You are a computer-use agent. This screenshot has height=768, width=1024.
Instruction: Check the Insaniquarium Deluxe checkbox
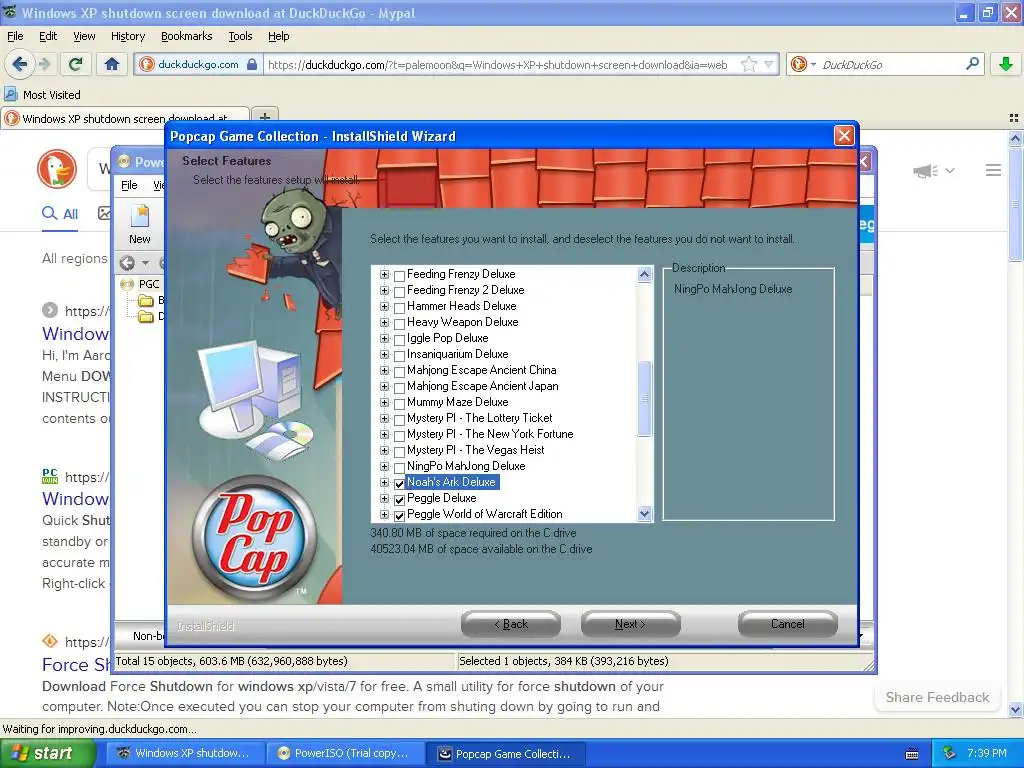(400, 355)
